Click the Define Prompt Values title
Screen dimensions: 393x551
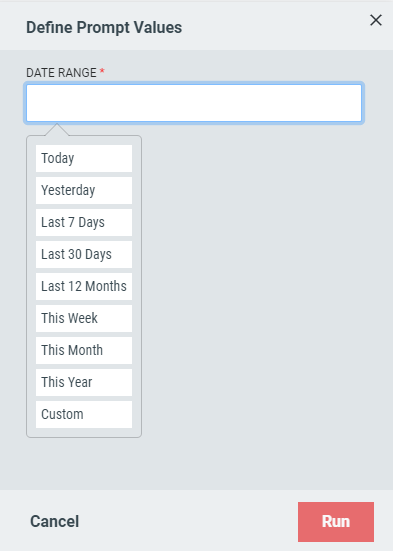104,27
